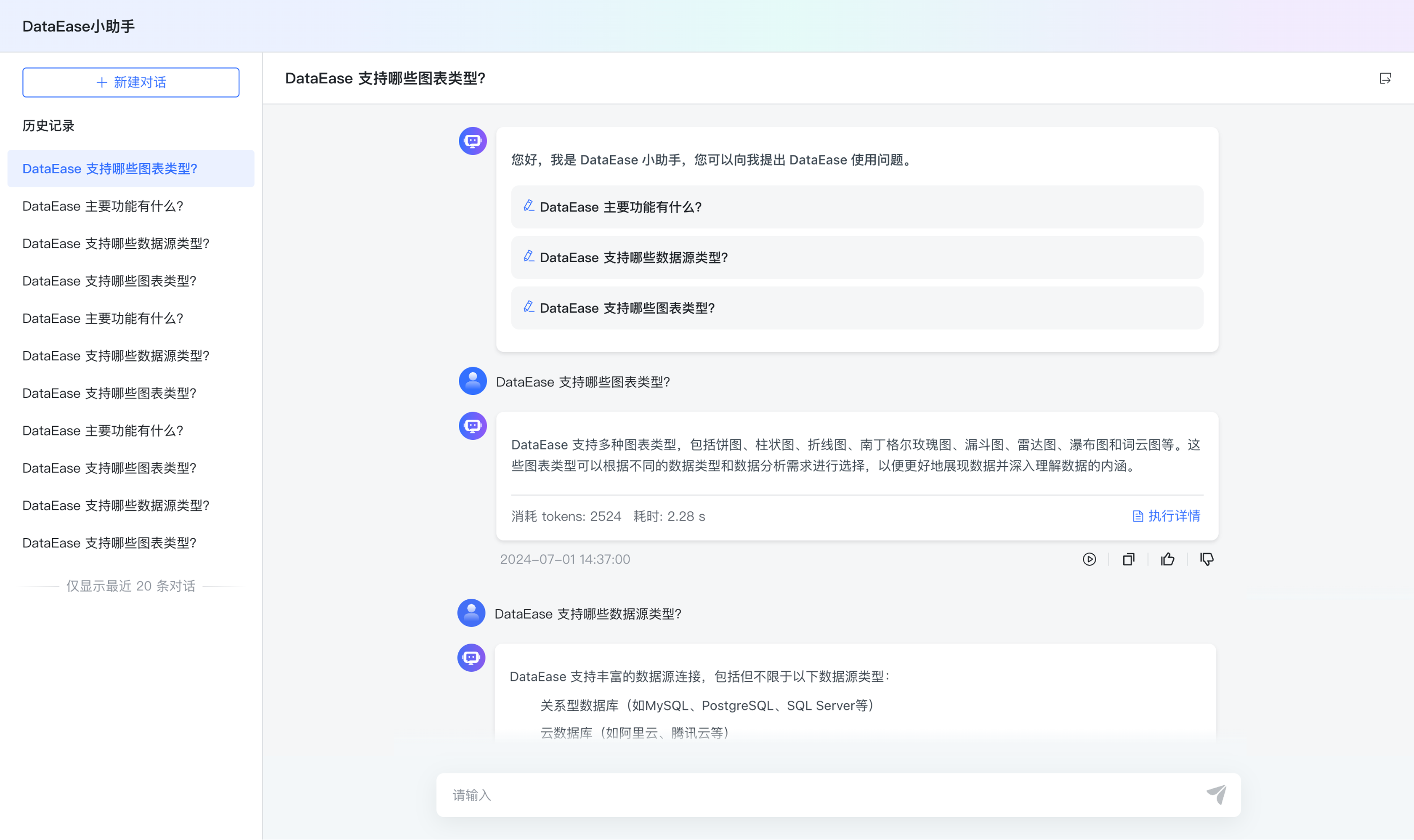The image size is (1414, 840).
Task: Give a thumbs up to the assistant's answer
Action: (1168, 559)
